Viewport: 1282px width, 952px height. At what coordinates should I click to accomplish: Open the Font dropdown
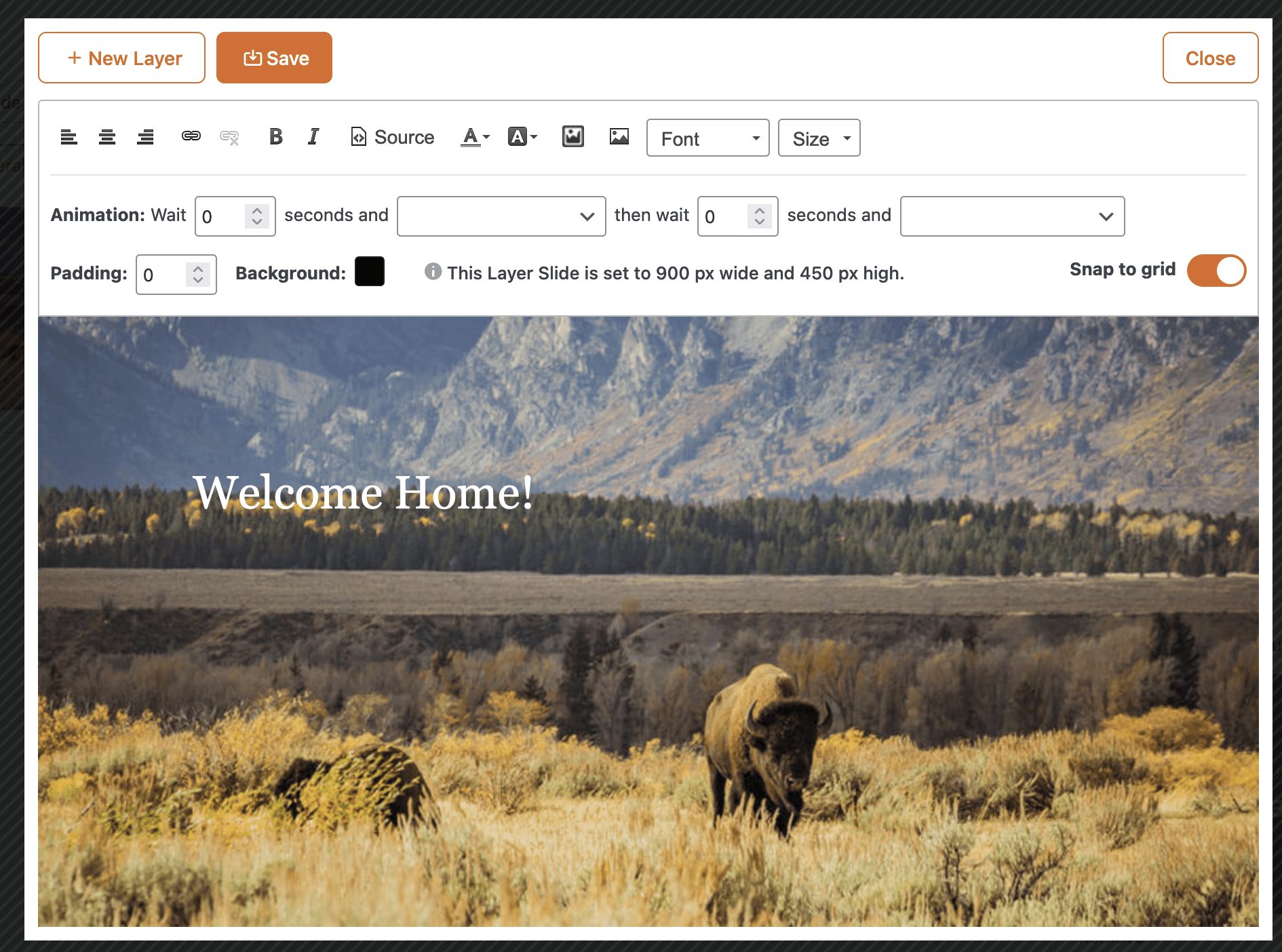707,138
